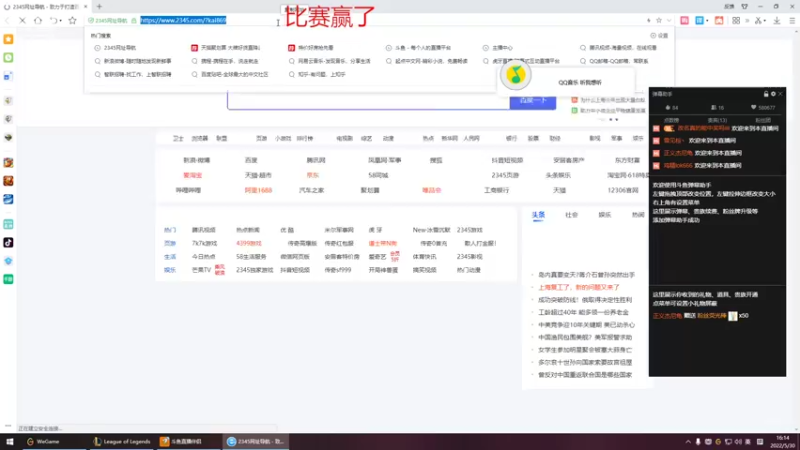Open the gear settings in the danmu assistant panel
This screenshot has height=450, width=800.
point(773,94)
